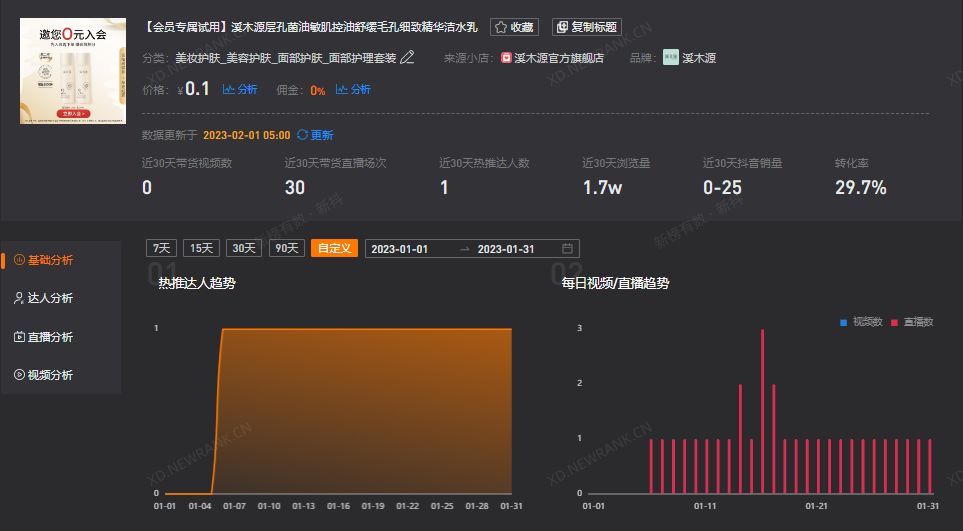Switch to 达人分析 tab
The width and height of the screenshot is (963, 531).
click(x=50, y=298)
